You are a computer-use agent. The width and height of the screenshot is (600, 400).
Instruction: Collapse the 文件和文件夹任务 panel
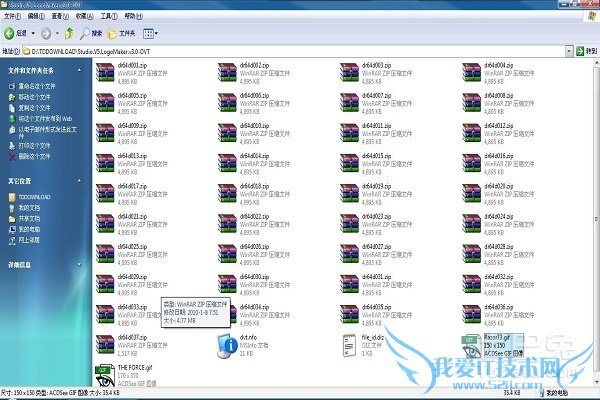click(x=79, y=70)
